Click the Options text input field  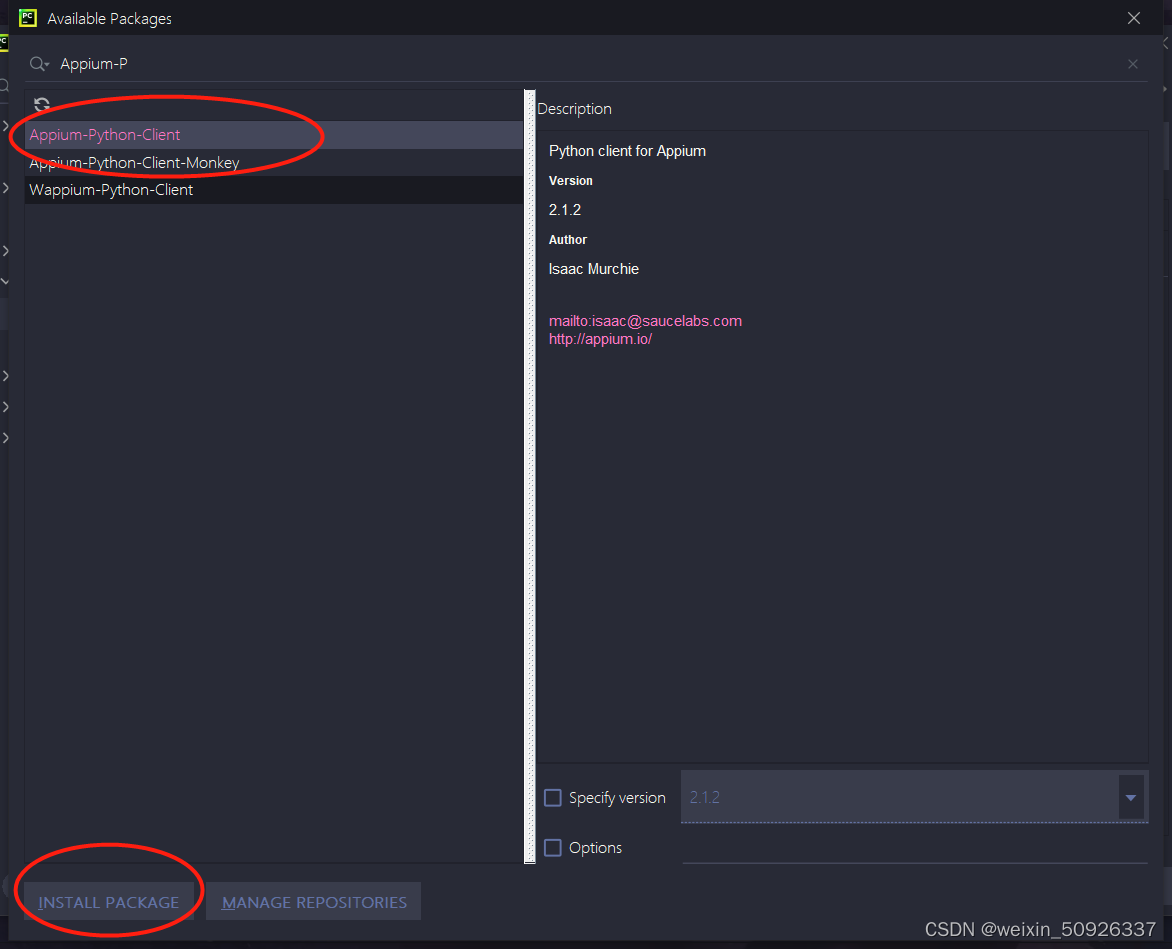pyautogui.click(x=915, y=848)
